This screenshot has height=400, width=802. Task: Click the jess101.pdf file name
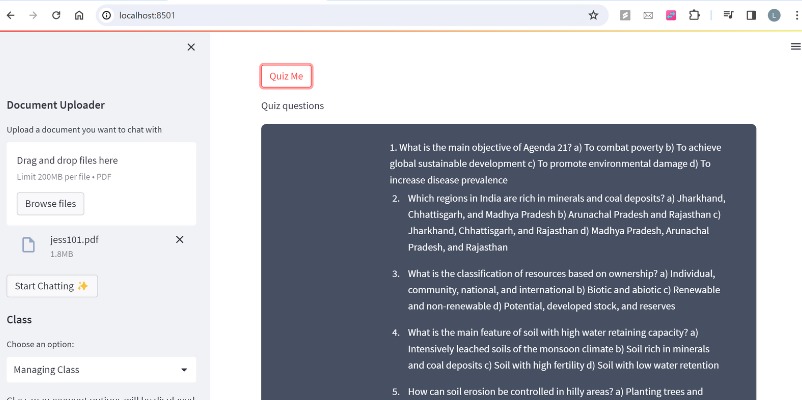coord(74,239)
